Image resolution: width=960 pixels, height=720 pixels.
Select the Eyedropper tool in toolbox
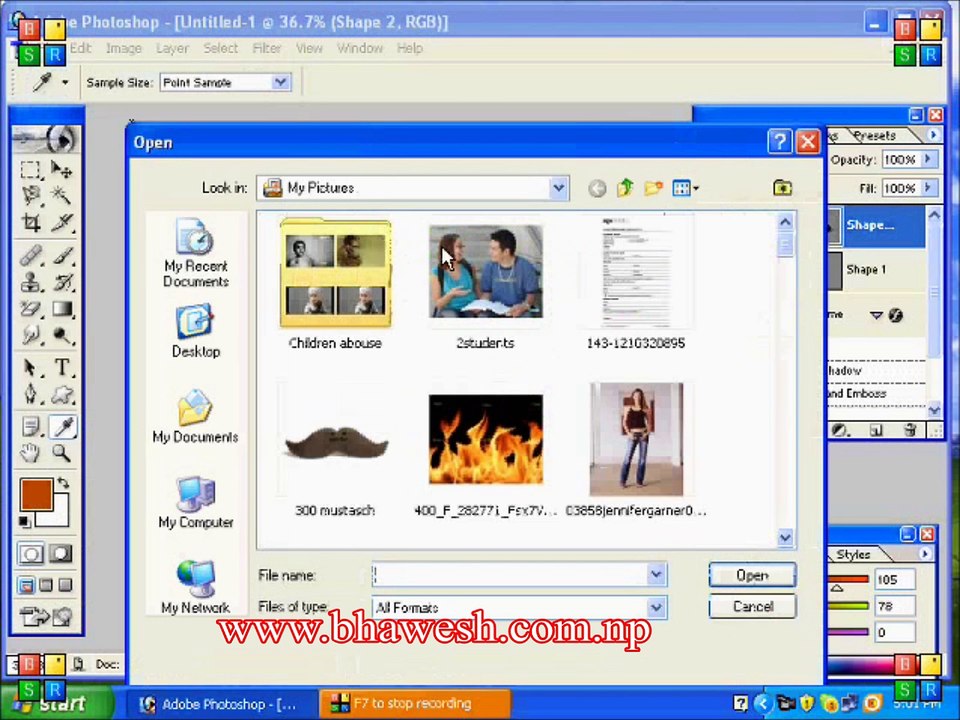click(62, 426)
